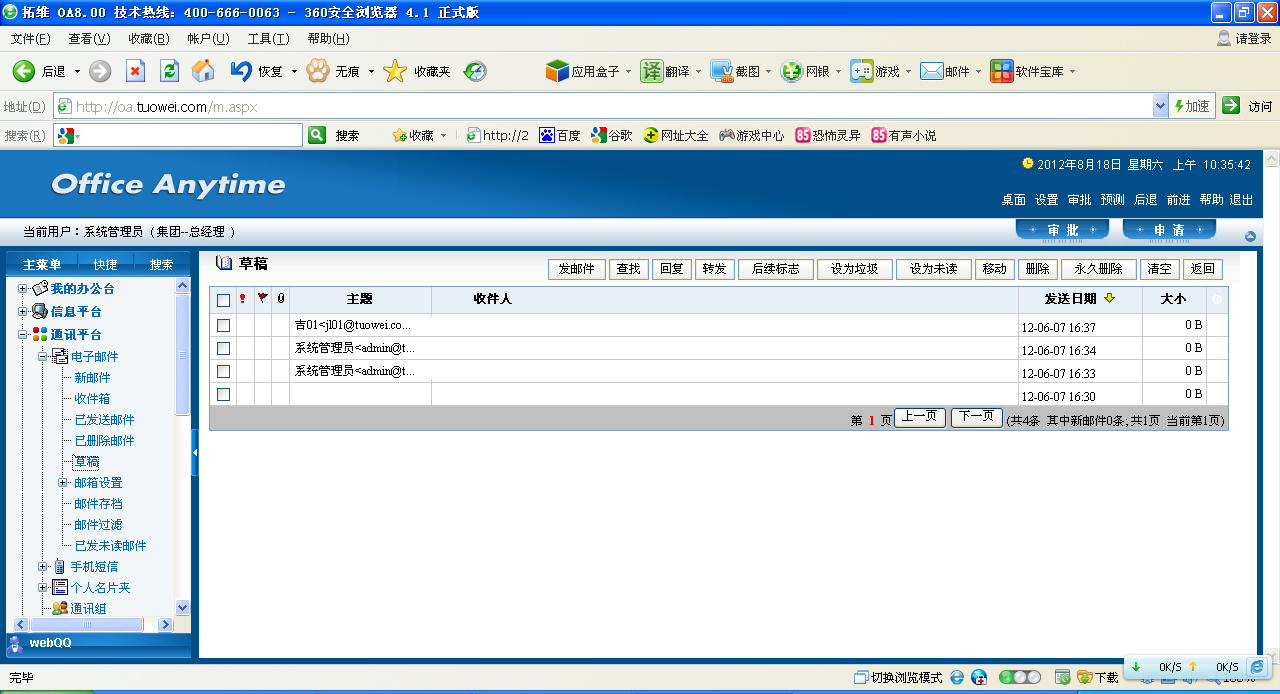Click the Refresh page icon
Screen dimensions: 1280x694
(170, 71)
